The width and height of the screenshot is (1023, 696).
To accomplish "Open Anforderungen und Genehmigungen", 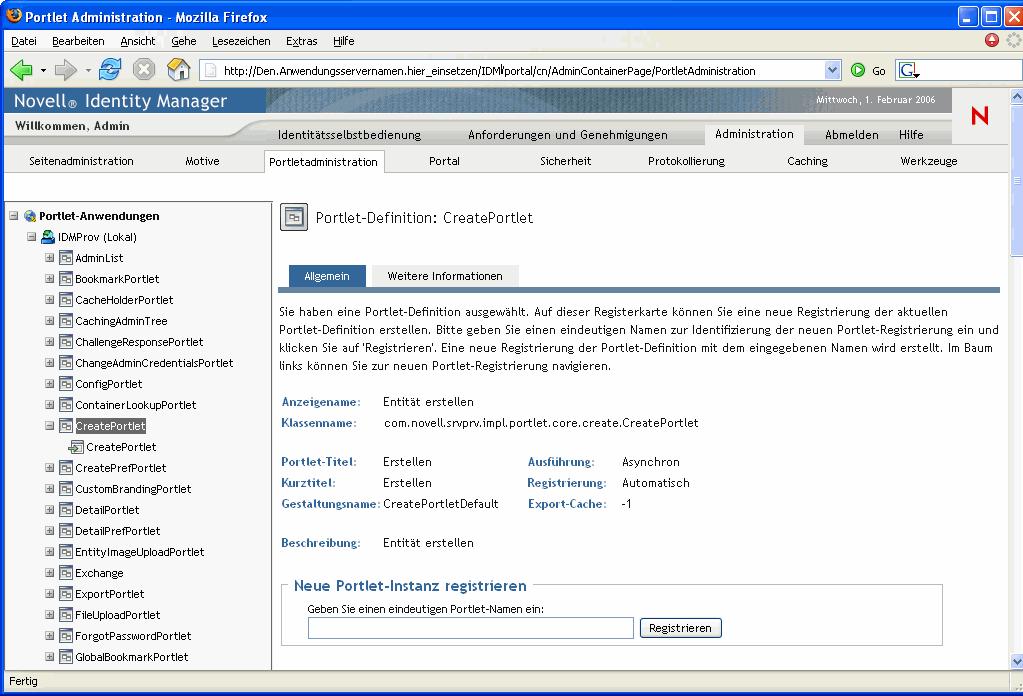I will [568, 135].
